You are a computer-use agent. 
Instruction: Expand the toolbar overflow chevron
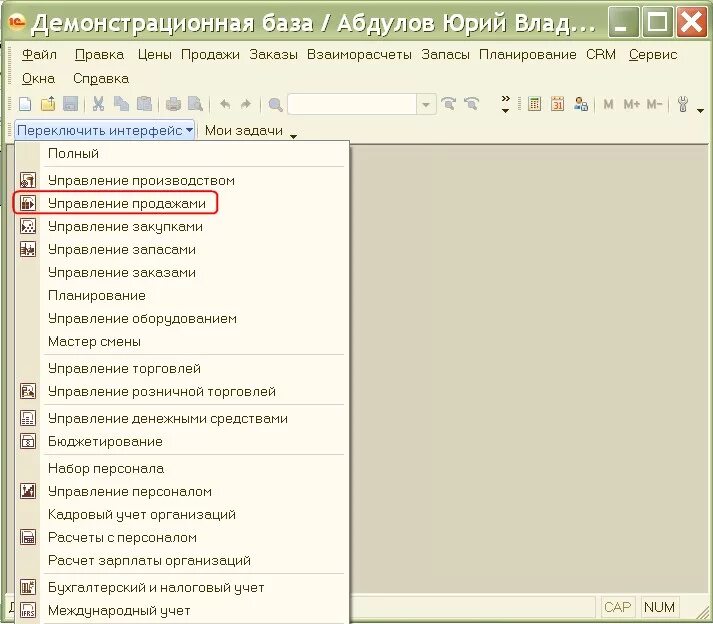pyautogui.click(x=505, y=104)
